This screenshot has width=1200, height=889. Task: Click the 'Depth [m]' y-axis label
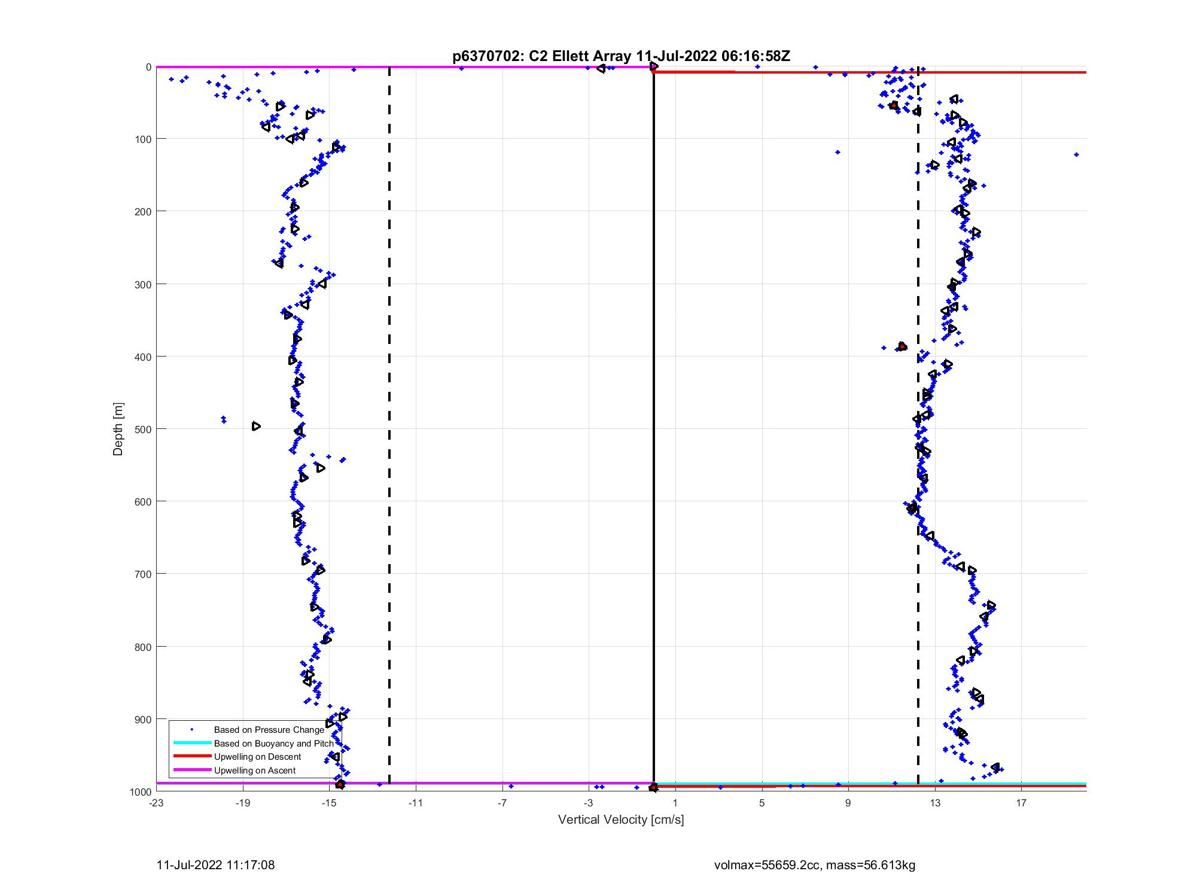[118, 429]
